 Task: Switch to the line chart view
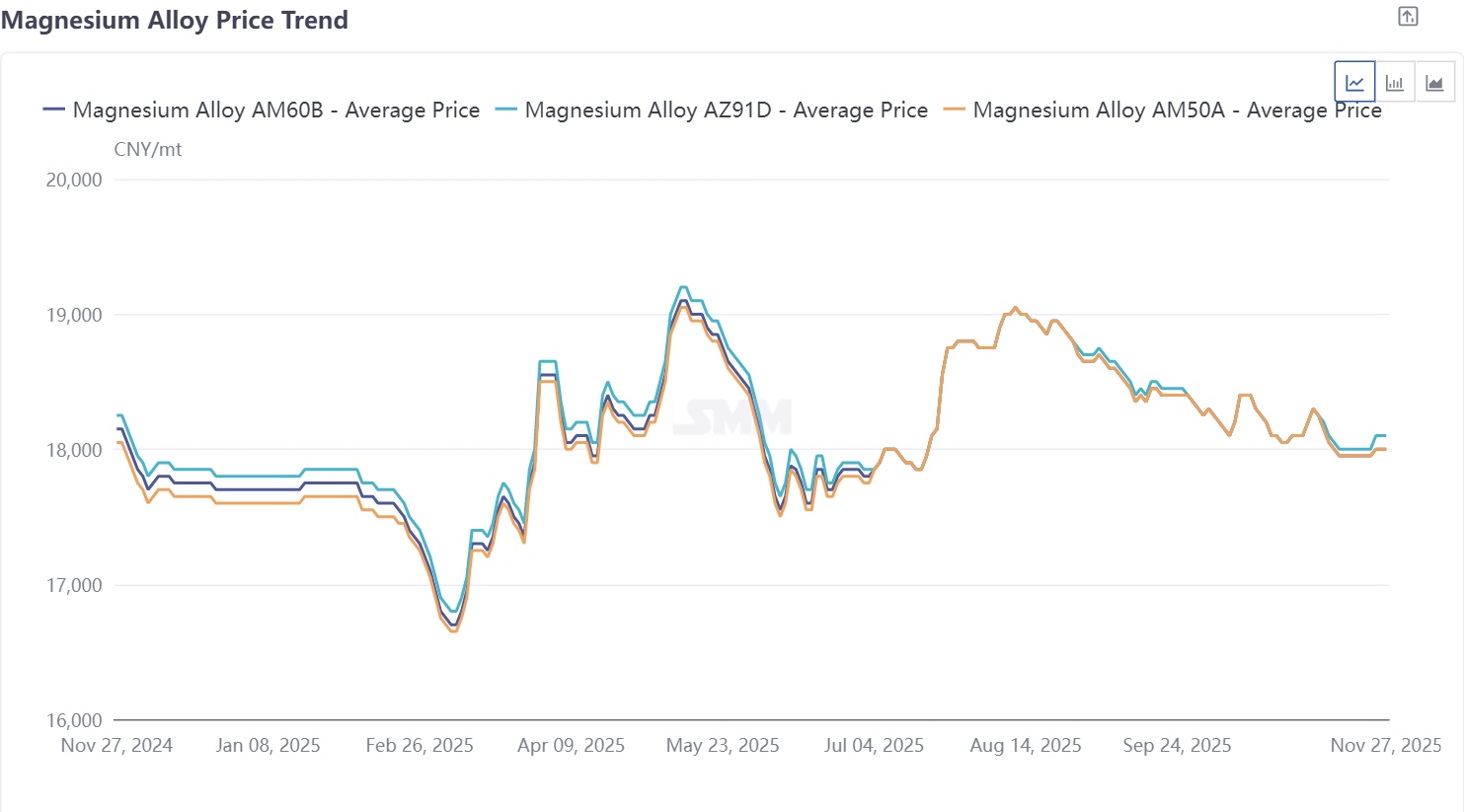1354,83
